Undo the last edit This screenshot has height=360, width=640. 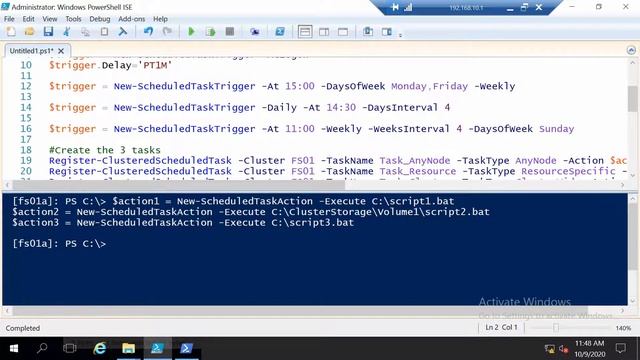point(148,31)
